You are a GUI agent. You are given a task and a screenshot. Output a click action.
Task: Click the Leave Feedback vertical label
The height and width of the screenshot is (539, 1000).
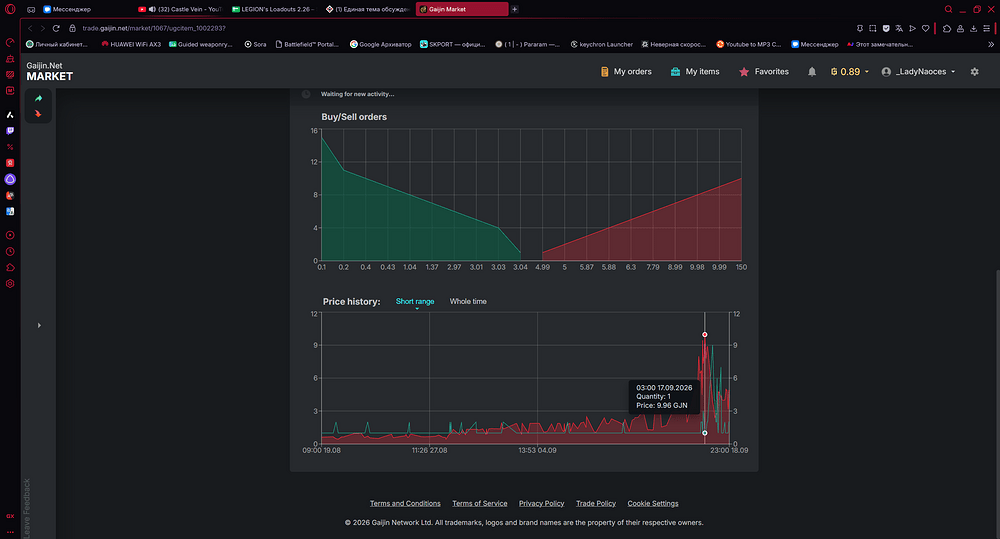pos(26,508)
